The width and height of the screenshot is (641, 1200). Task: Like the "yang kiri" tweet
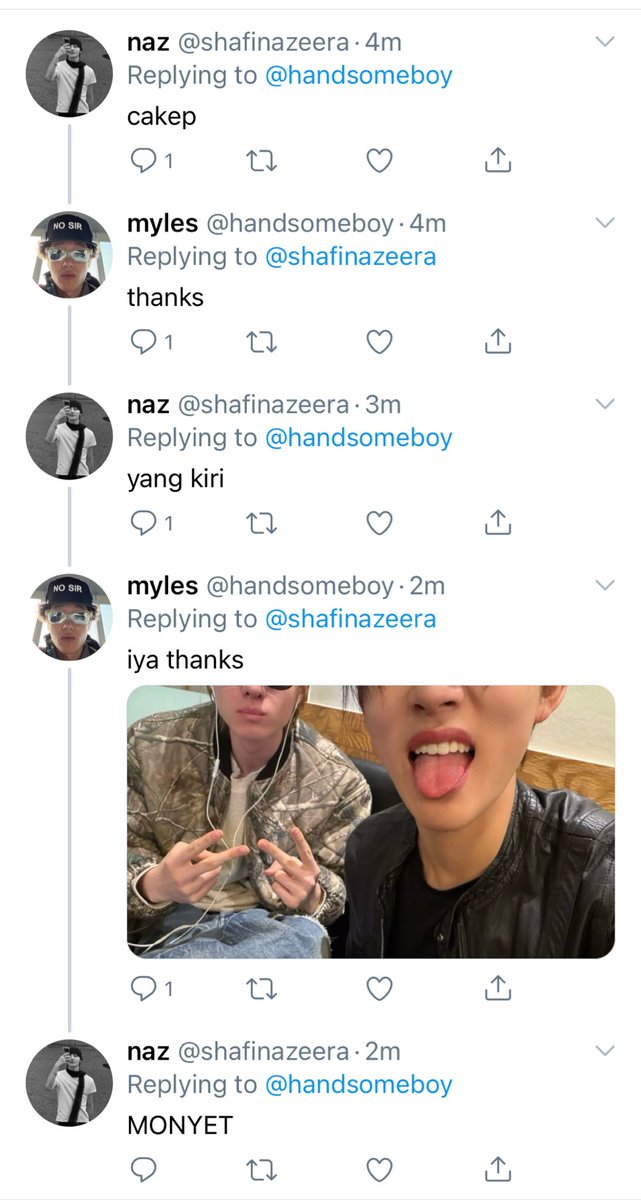[379, 523]
